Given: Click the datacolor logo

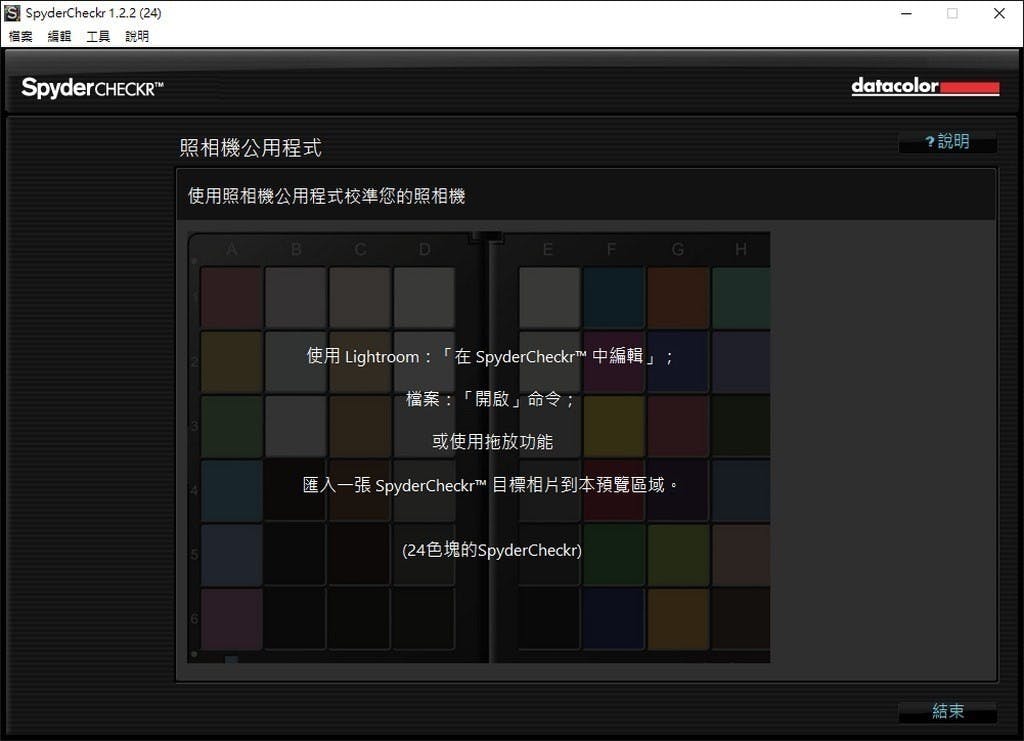Looking at the screenshot, I should [x=924, y=87].
